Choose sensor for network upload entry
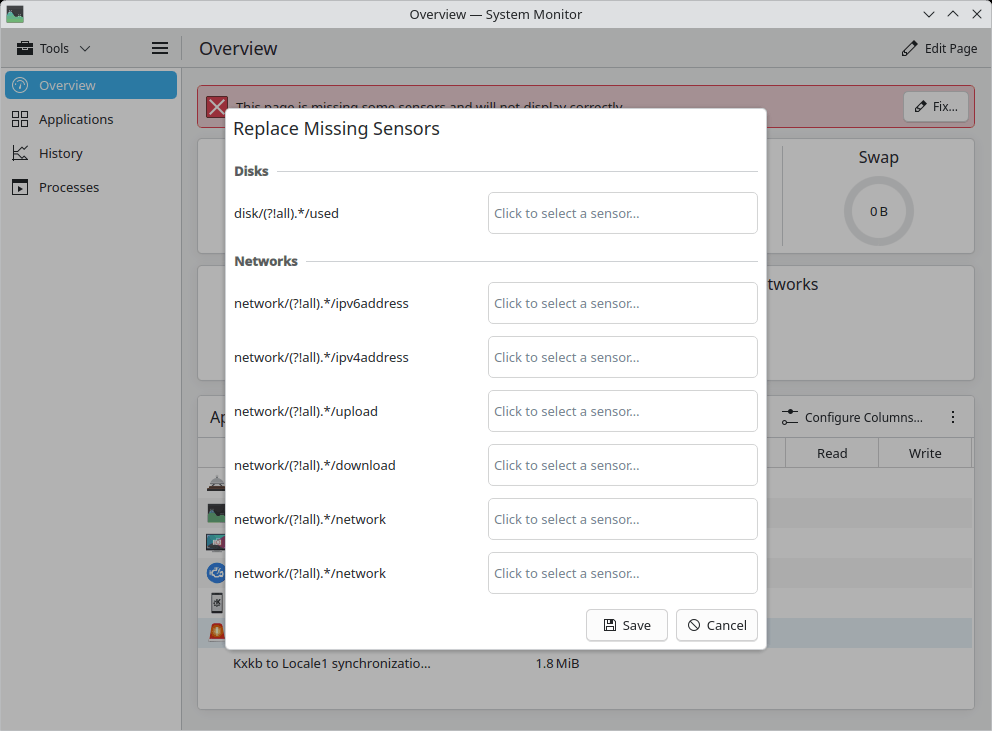 622,411
